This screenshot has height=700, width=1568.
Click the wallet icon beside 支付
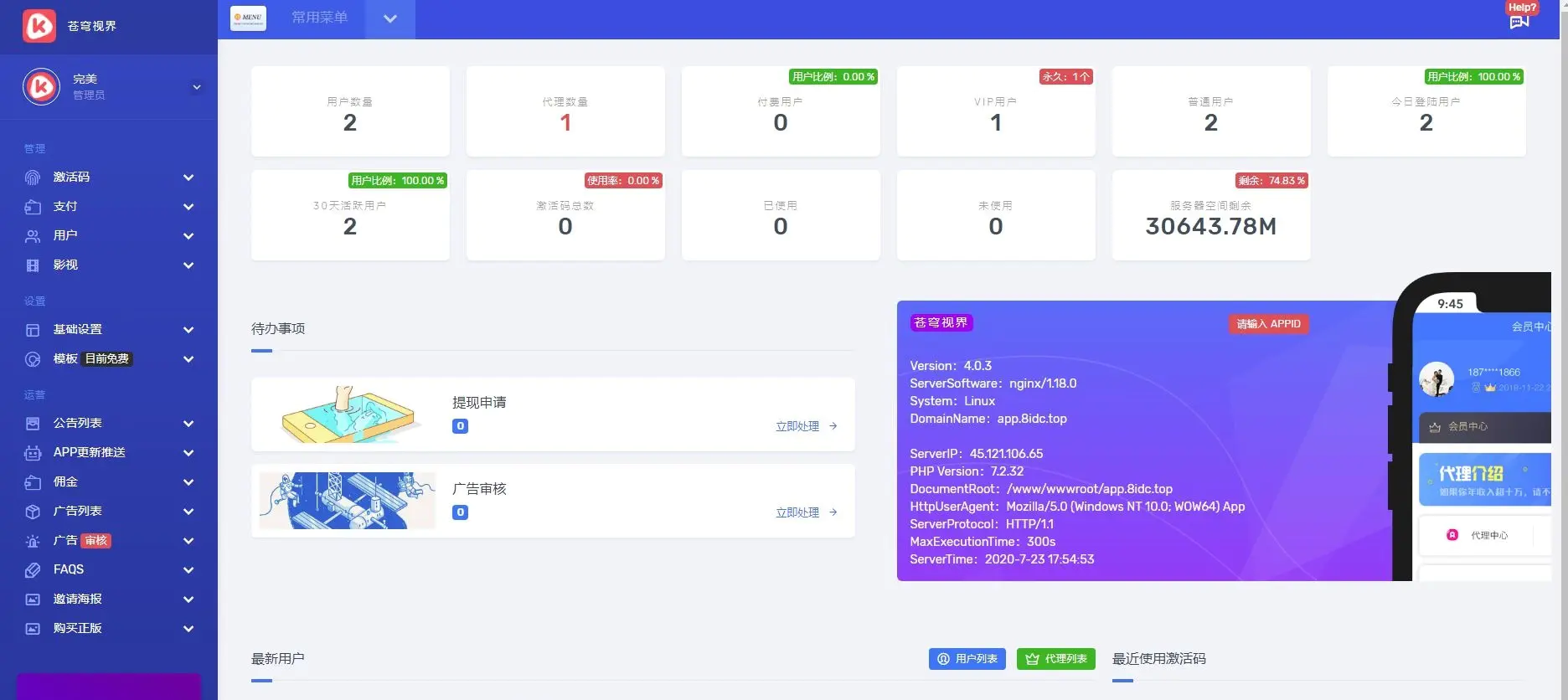click(33, 207)
